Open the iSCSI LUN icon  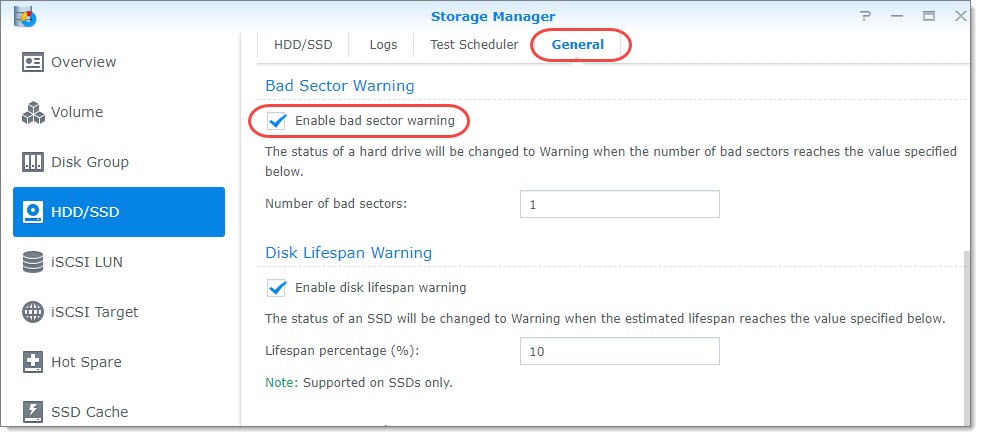click(x=34, y=262)
